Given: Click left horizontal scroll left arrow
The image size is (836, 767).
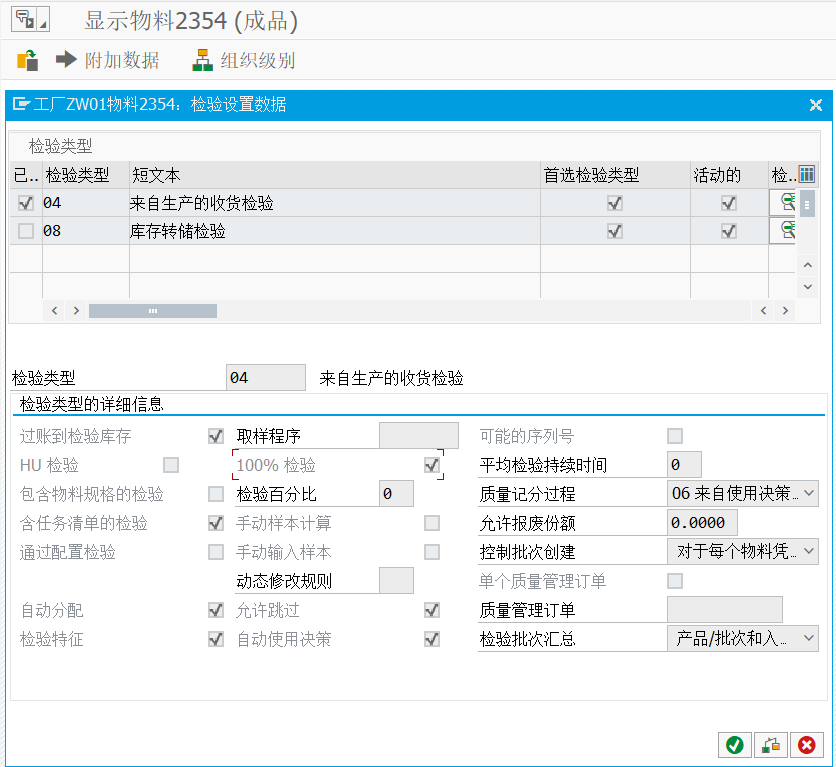Looking at the screenshot, I should (x=54, y=311).
